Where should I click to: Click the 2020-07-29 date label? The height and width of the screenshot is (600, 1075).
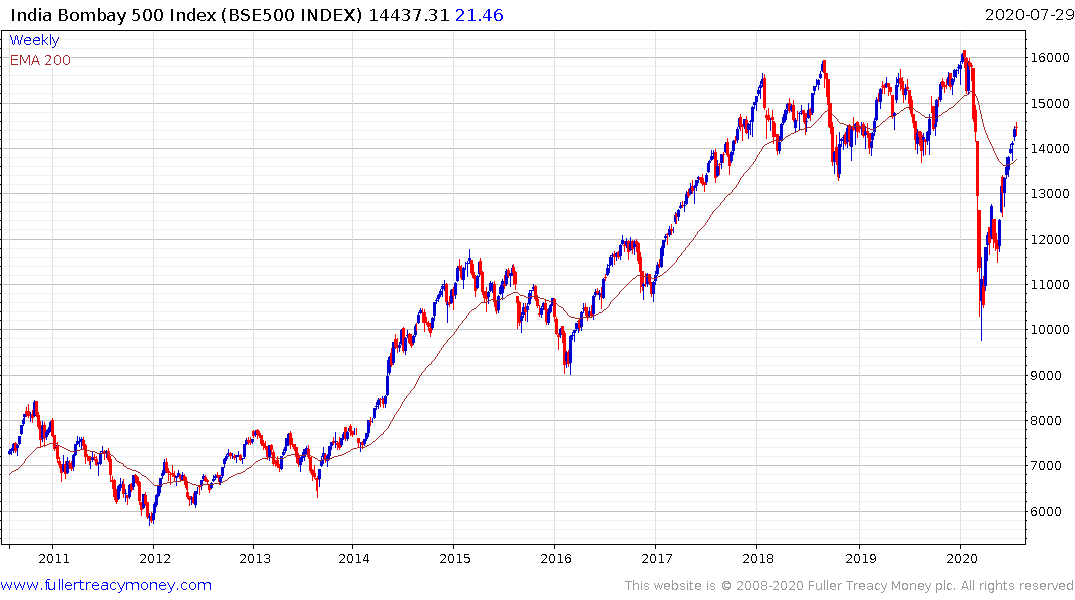pyautogui.click(x=1029, y=15)
